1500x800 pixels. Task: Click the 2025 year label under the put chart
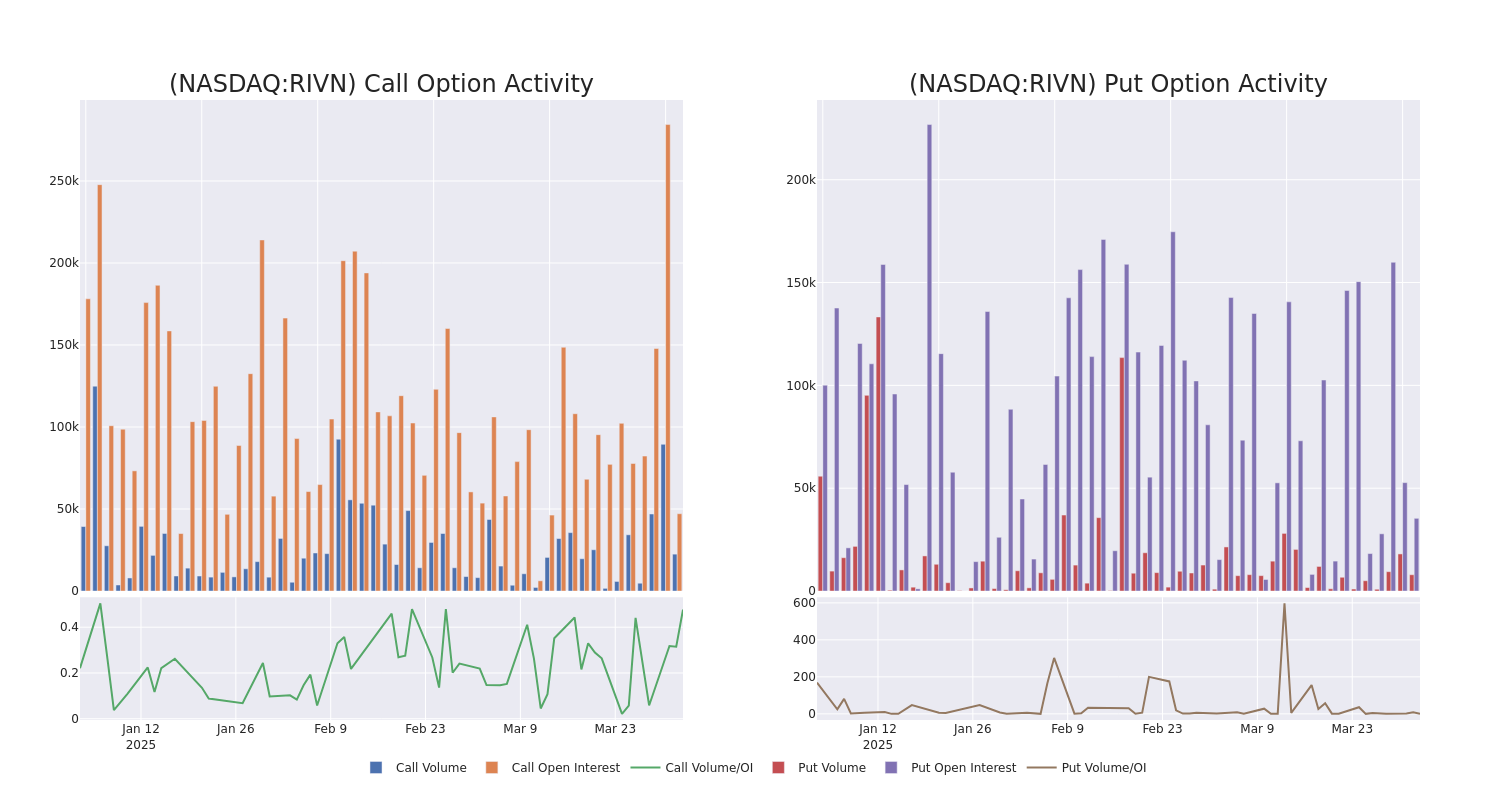point(878,745)
